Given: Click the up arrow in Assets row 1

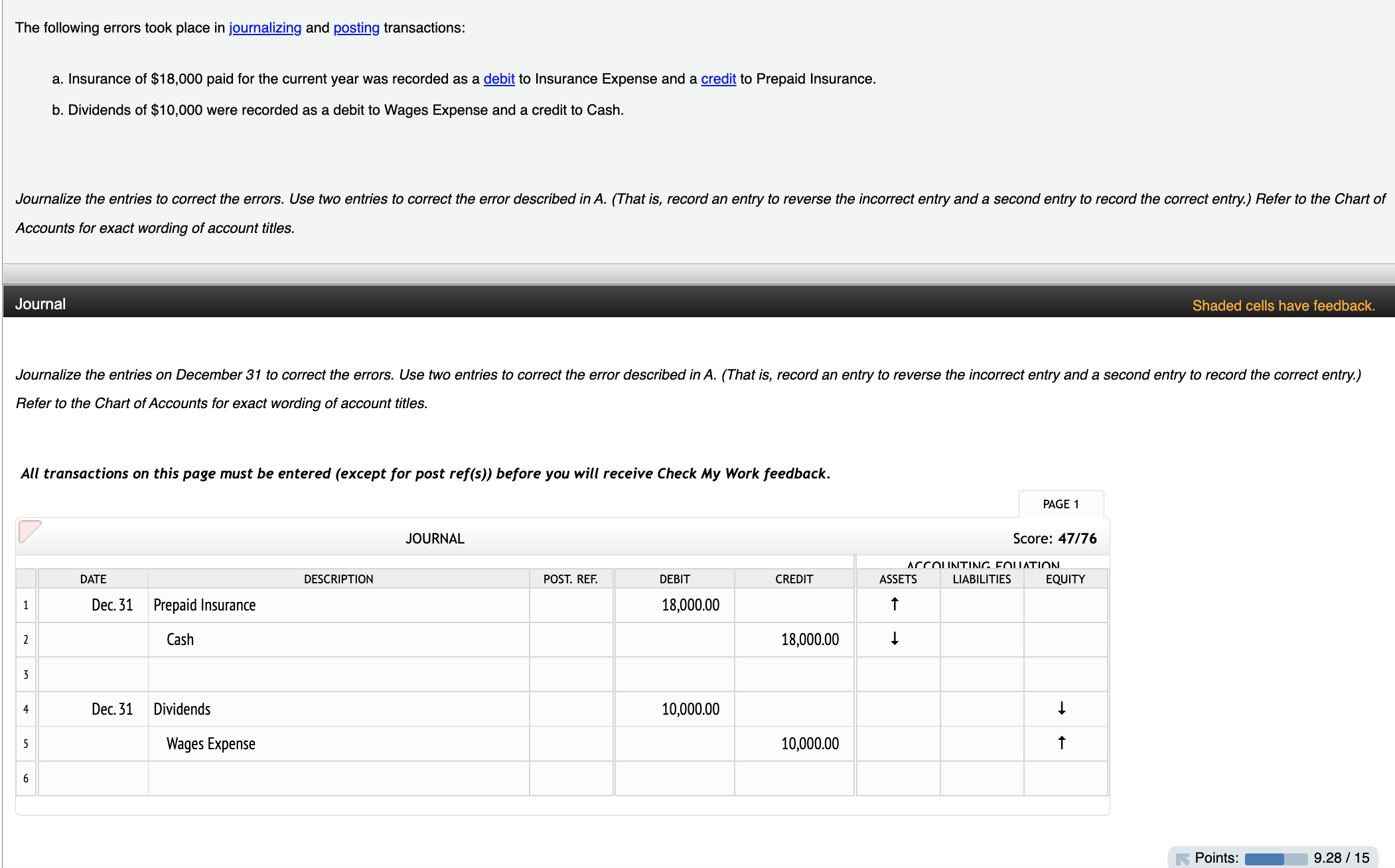Looking at the screenshot, I should (x=895, y=604).
